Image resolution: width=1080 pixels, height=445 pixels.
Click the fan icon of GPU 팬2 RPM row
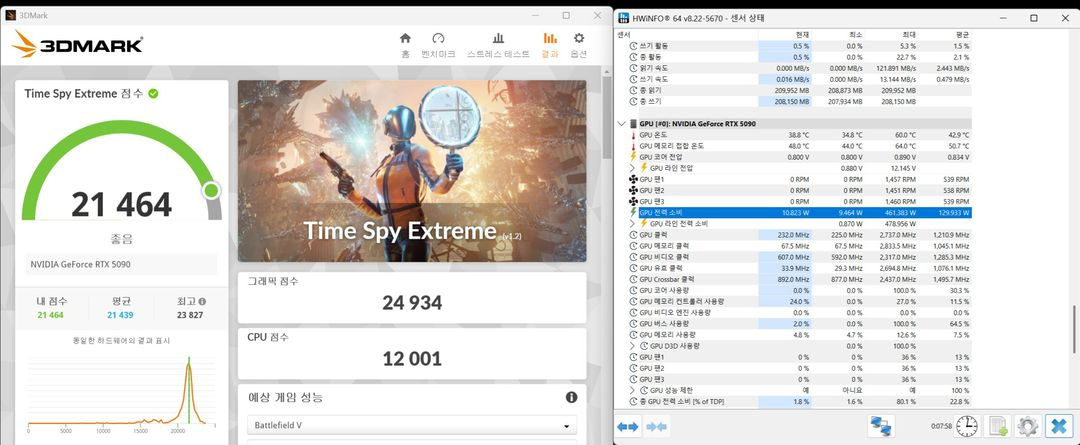634,190
